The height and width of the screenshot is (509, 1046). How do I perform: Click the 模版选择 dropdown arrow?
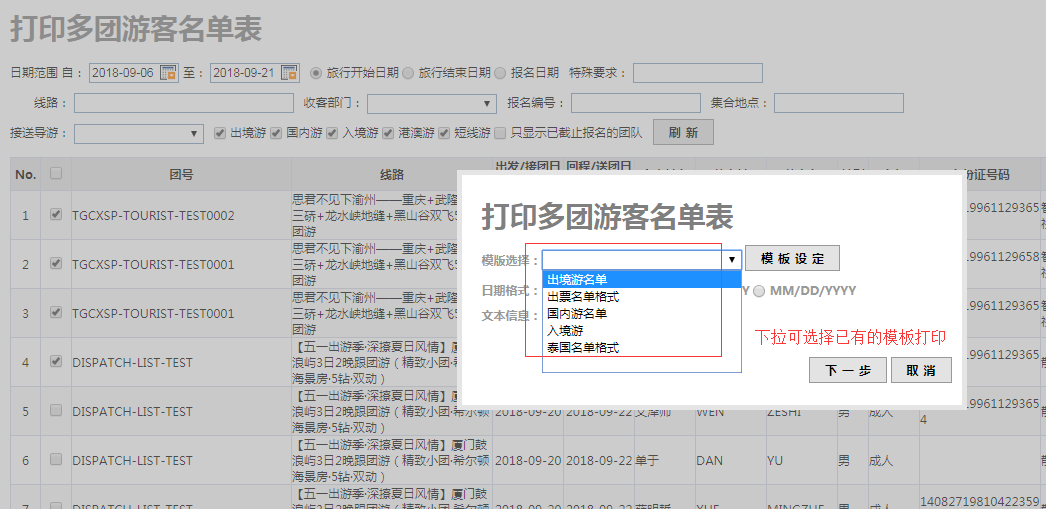click(732, 260)
